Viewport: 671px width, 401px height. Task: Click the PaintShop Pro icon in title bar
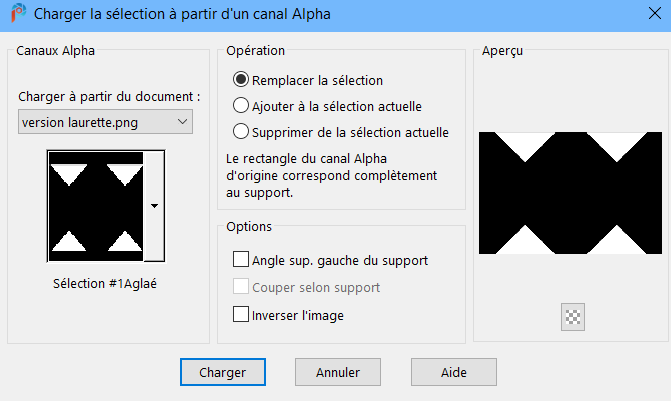click(x=17, y=15)
